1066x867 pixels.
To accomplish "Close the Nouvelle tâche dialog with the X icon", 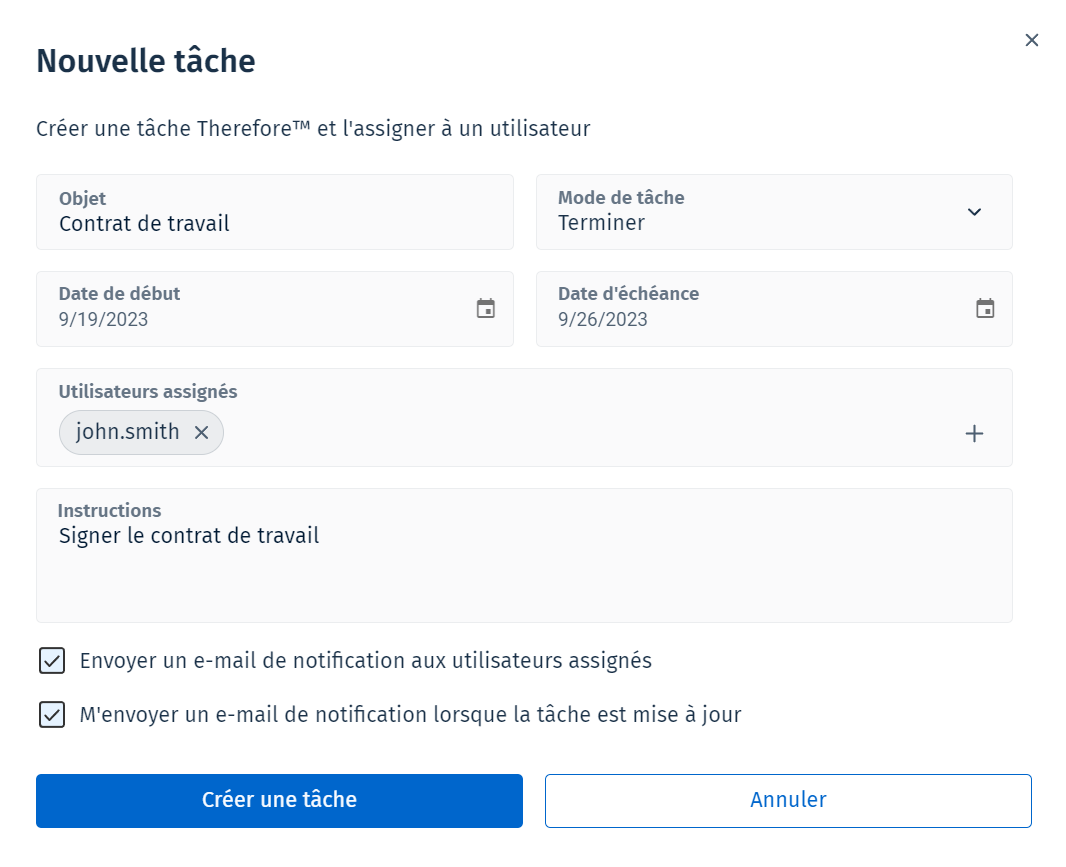I will pyautogui.click(x=1032, y=40).
